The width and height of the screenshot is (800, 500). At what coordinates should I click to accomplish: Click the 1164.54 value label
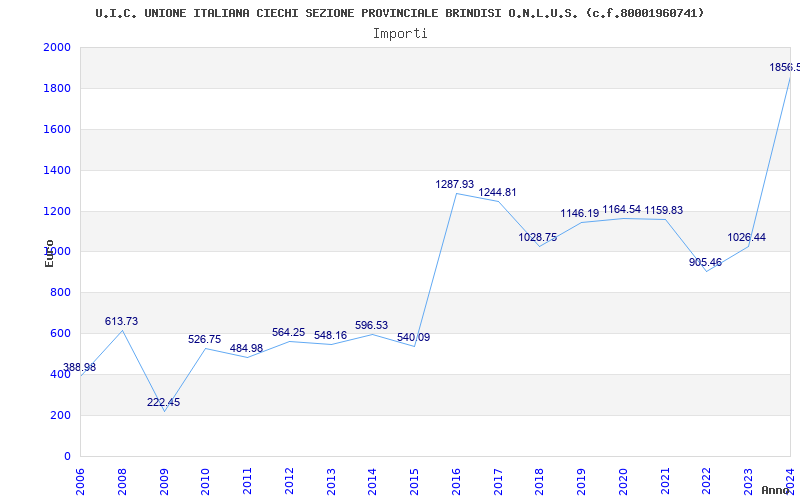coord(621,210)
